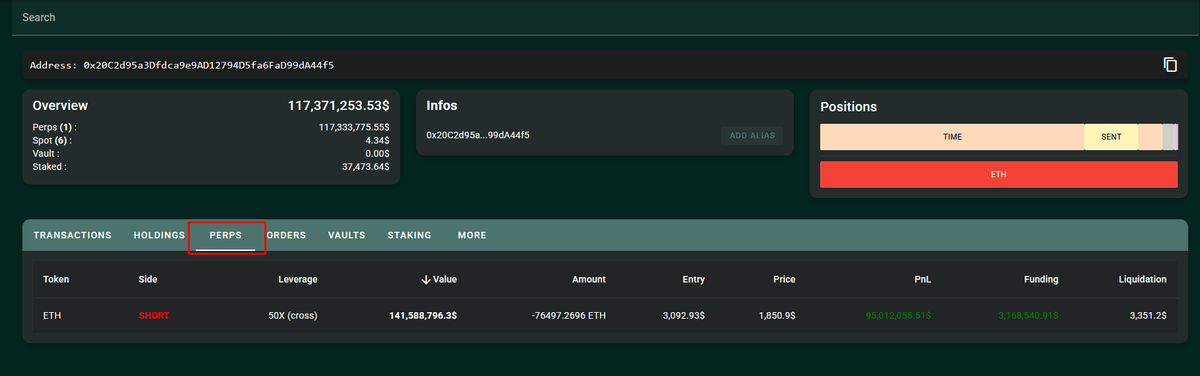Click the red SHORT side cell

154,315
